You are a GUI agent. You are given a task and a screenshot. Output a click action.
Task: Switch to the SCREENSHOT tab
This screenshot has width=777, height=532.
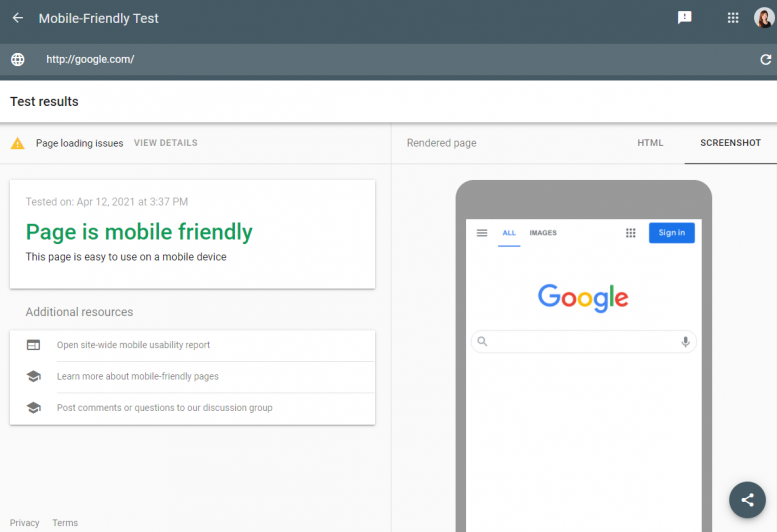730,143
